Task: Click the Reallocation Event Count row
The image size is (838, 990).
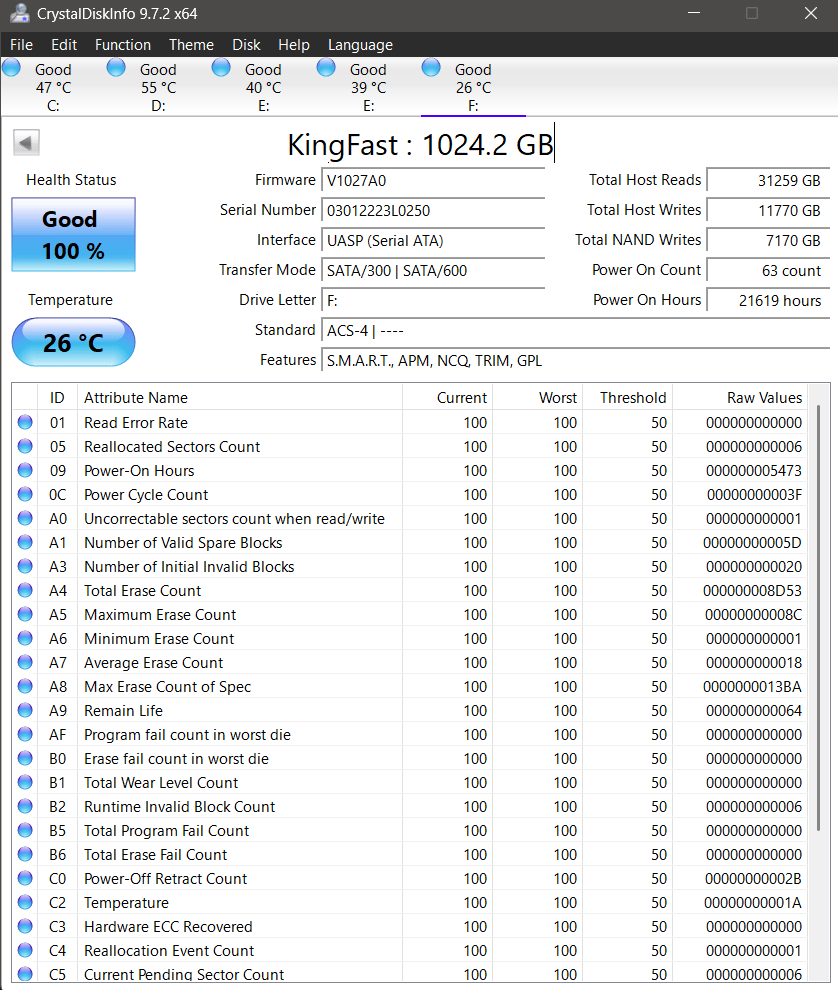Action: coord(410,950)
